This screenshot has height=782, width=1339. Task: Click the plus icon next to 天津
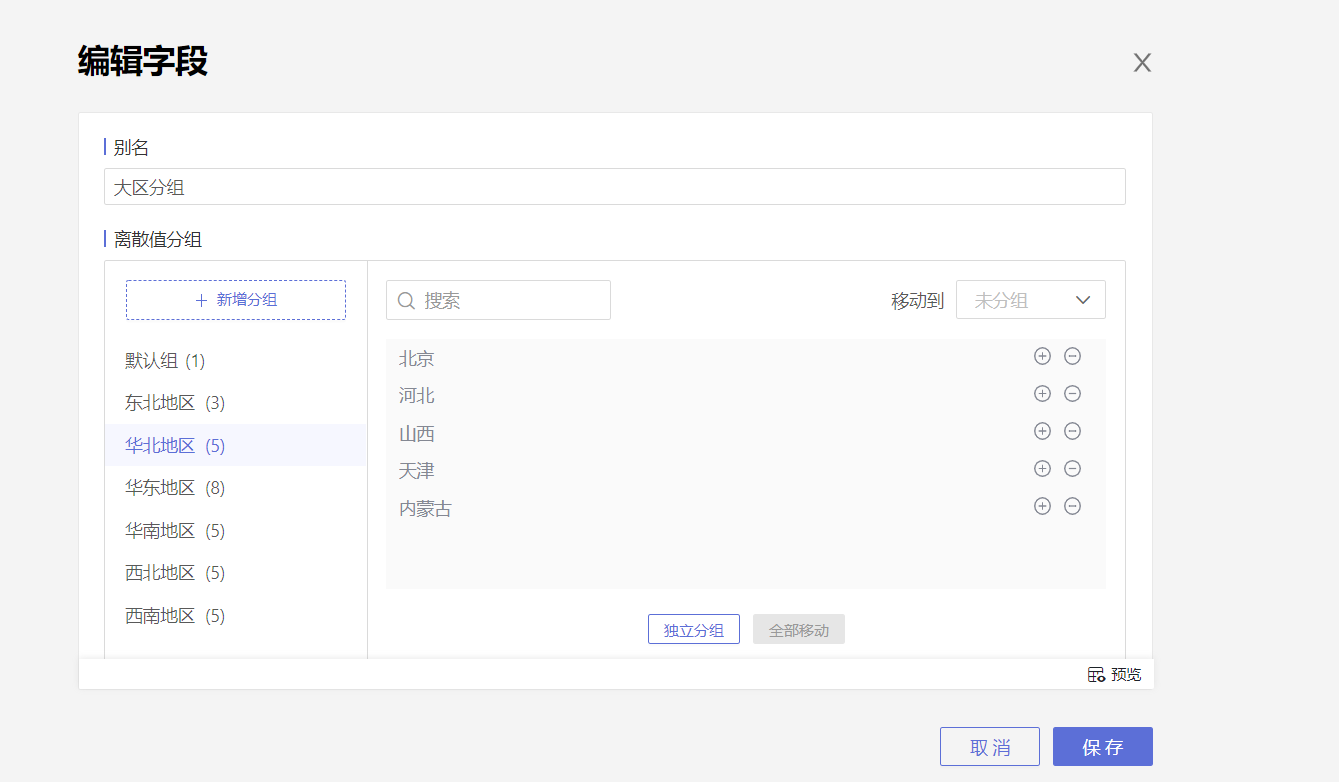tap(1042, 469)
